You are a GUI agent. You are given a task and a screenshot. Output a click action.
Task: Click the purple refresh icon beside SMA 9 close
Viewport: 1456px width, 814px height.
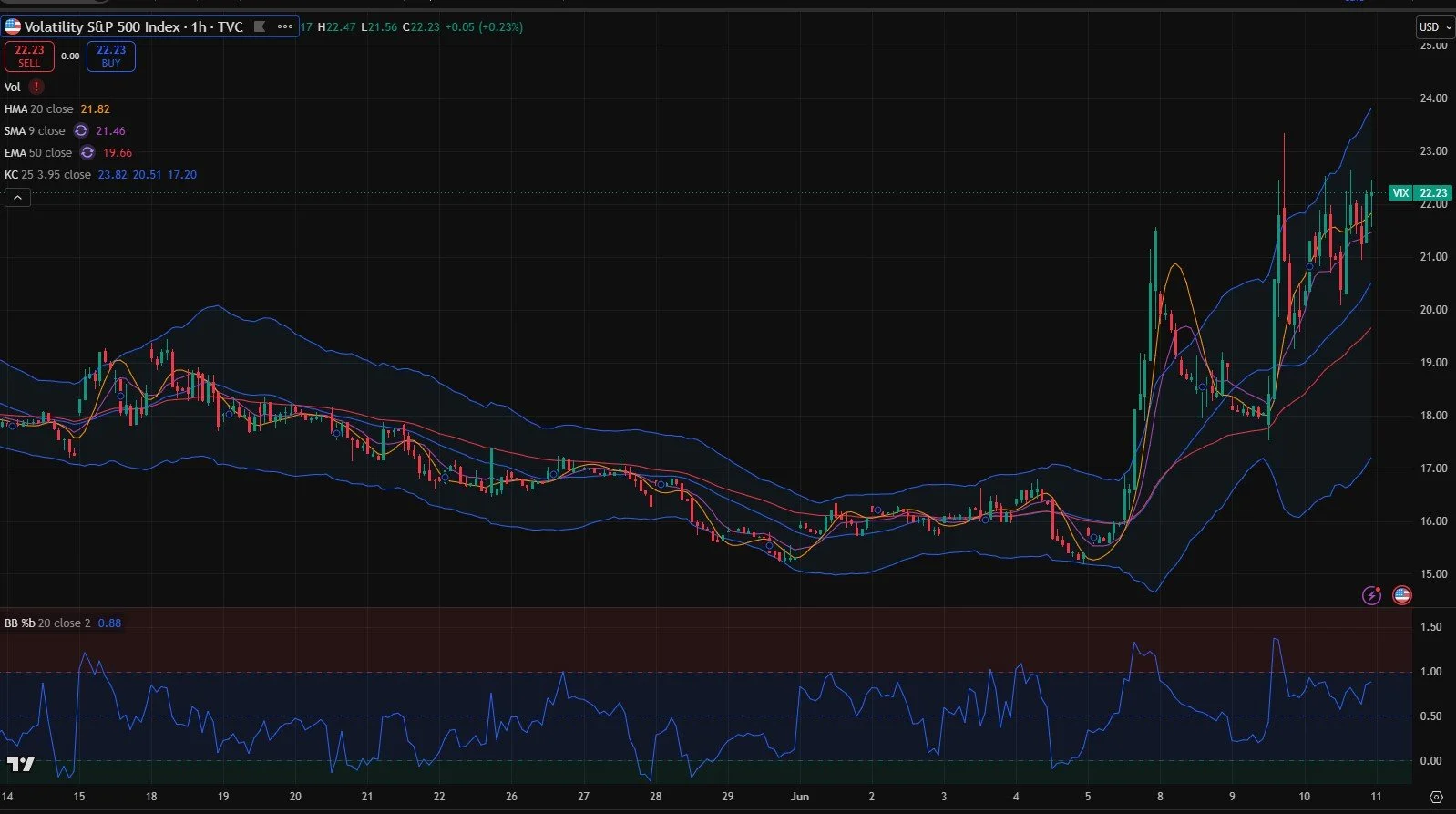(x=81, y=130)
